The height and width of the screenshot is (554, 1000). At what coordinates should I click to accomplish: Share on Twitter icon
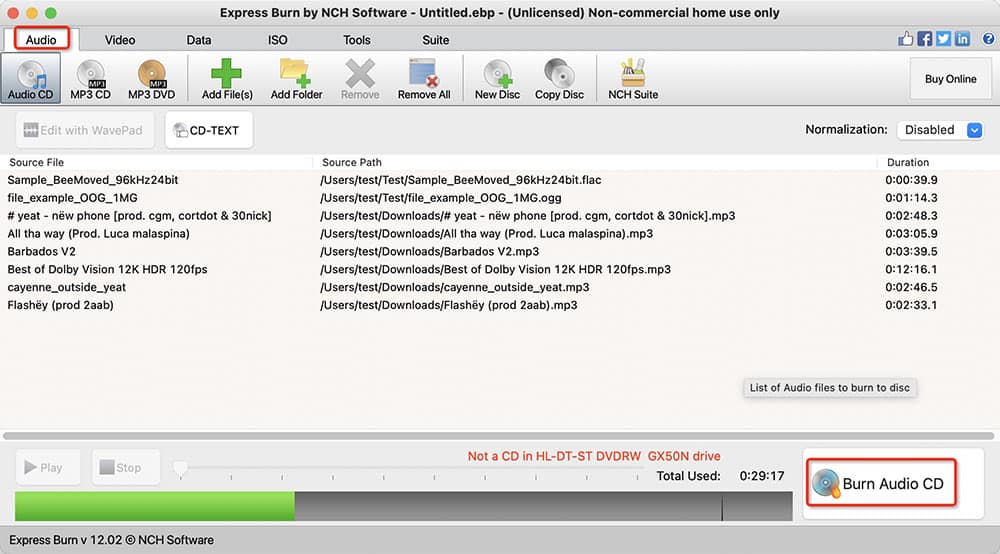pos(943,39)
